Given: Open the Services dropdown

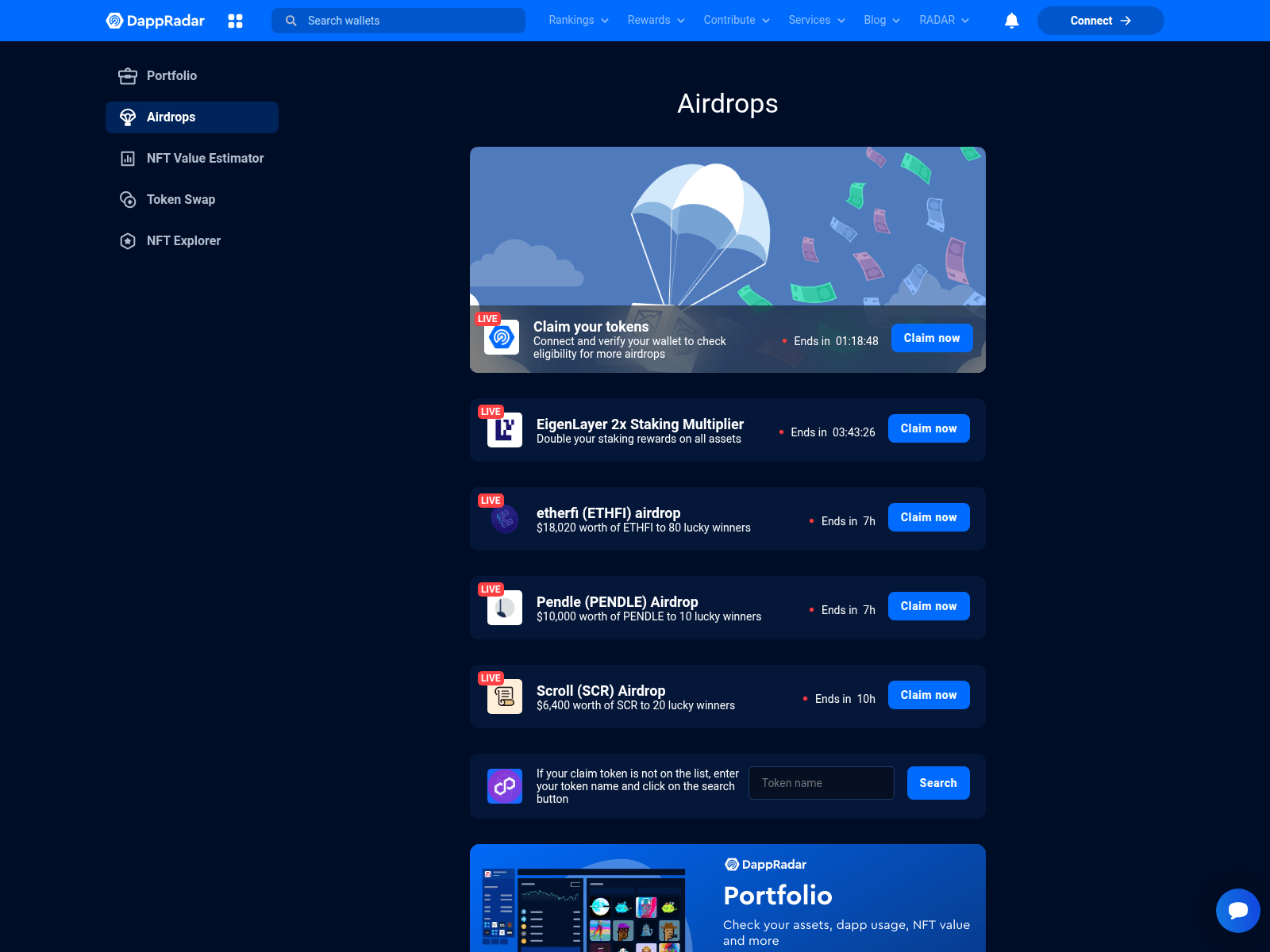Looking at the screenshot, I should [x=816, y=20].
